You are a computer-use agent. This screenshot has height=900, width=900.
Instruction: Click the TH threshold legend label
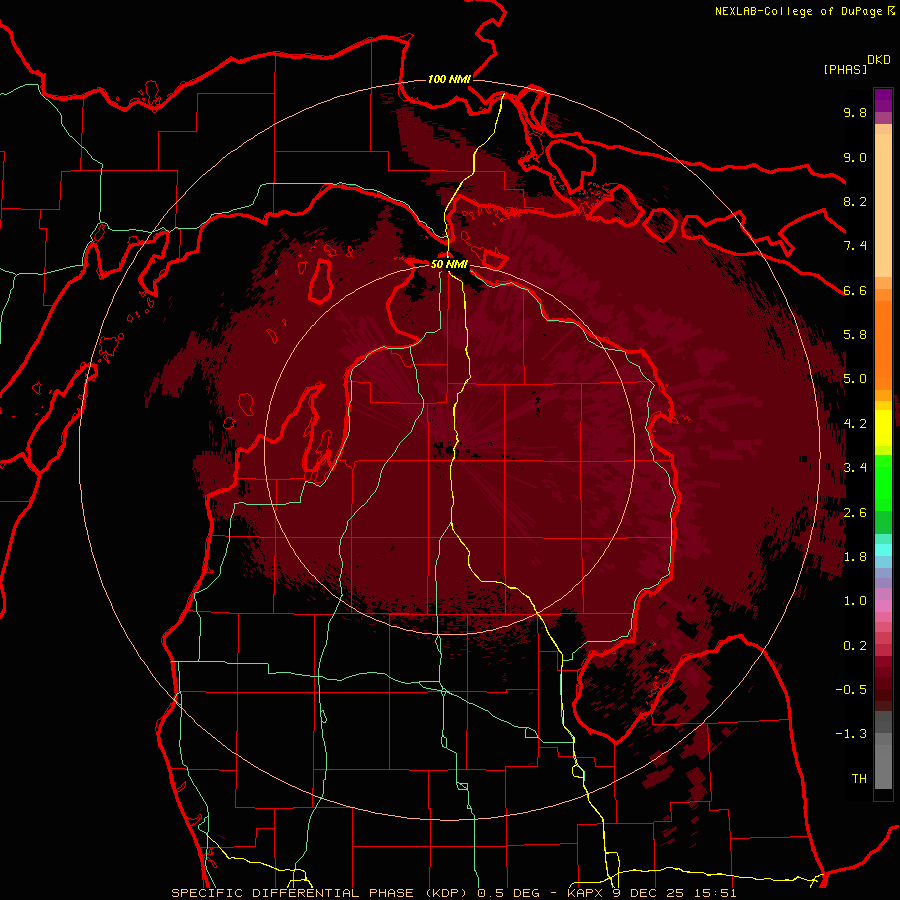[859, 779]
